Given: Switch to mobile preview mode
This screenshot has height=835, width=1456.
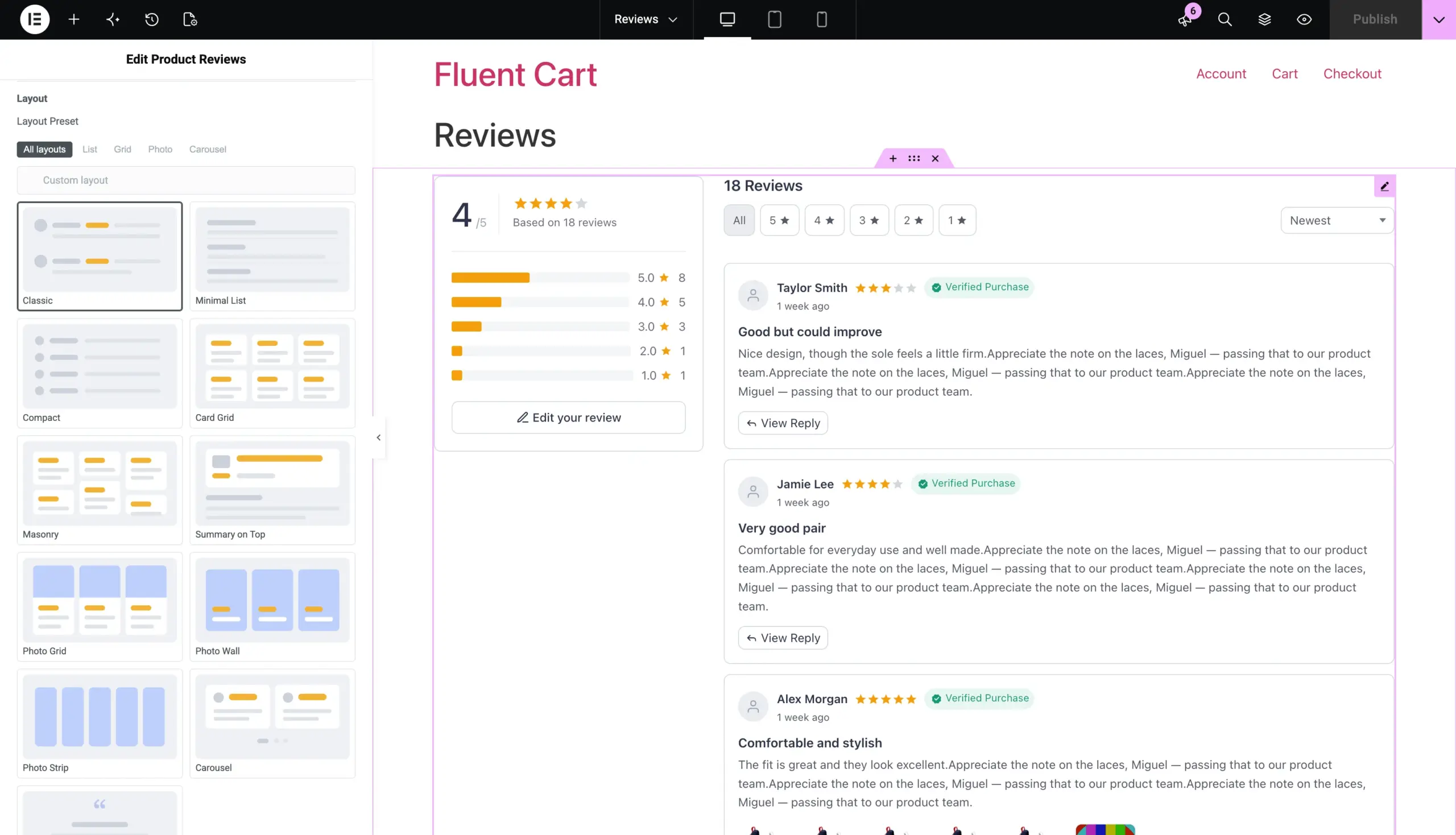Looking at the screenshot, I should click(x=821, y=19).
